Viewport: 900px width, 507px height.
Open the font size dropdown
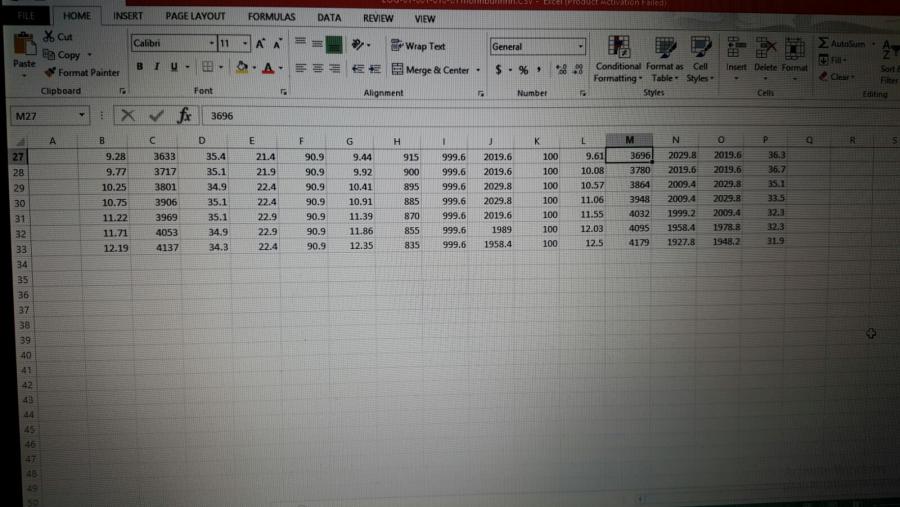point(245,44)
